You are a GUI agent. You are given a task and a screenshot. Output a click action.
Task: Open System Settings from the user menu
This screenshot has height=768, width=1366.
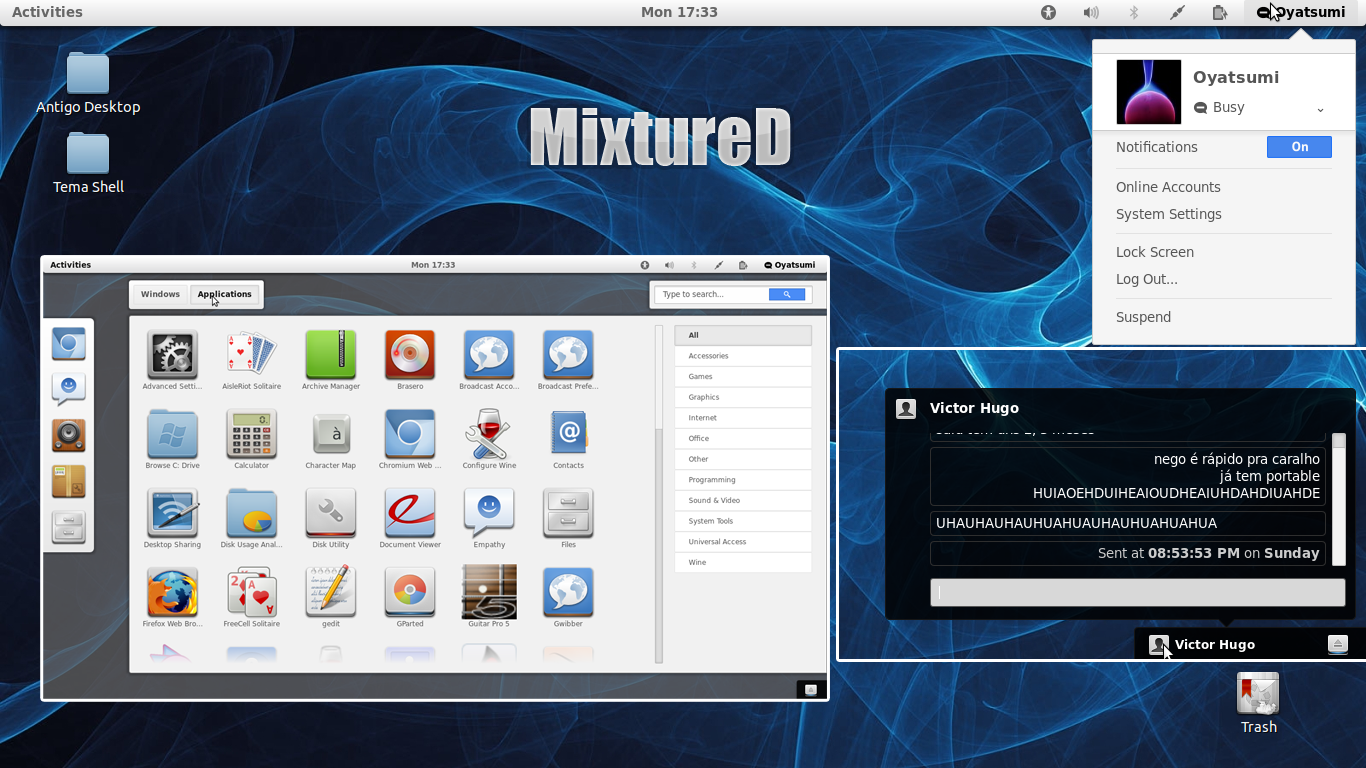pyautogui.click(x=1168, y=214)
